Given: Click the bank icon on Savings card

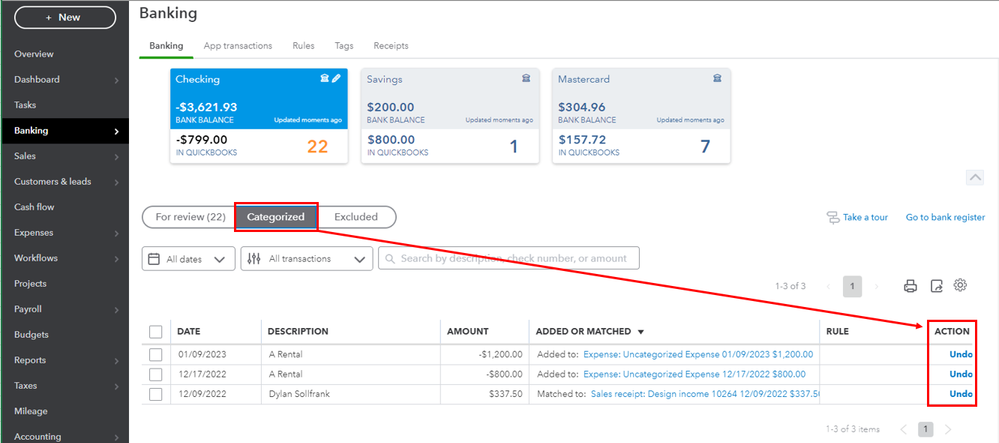Looking at the screenshot, I should 526,78.
